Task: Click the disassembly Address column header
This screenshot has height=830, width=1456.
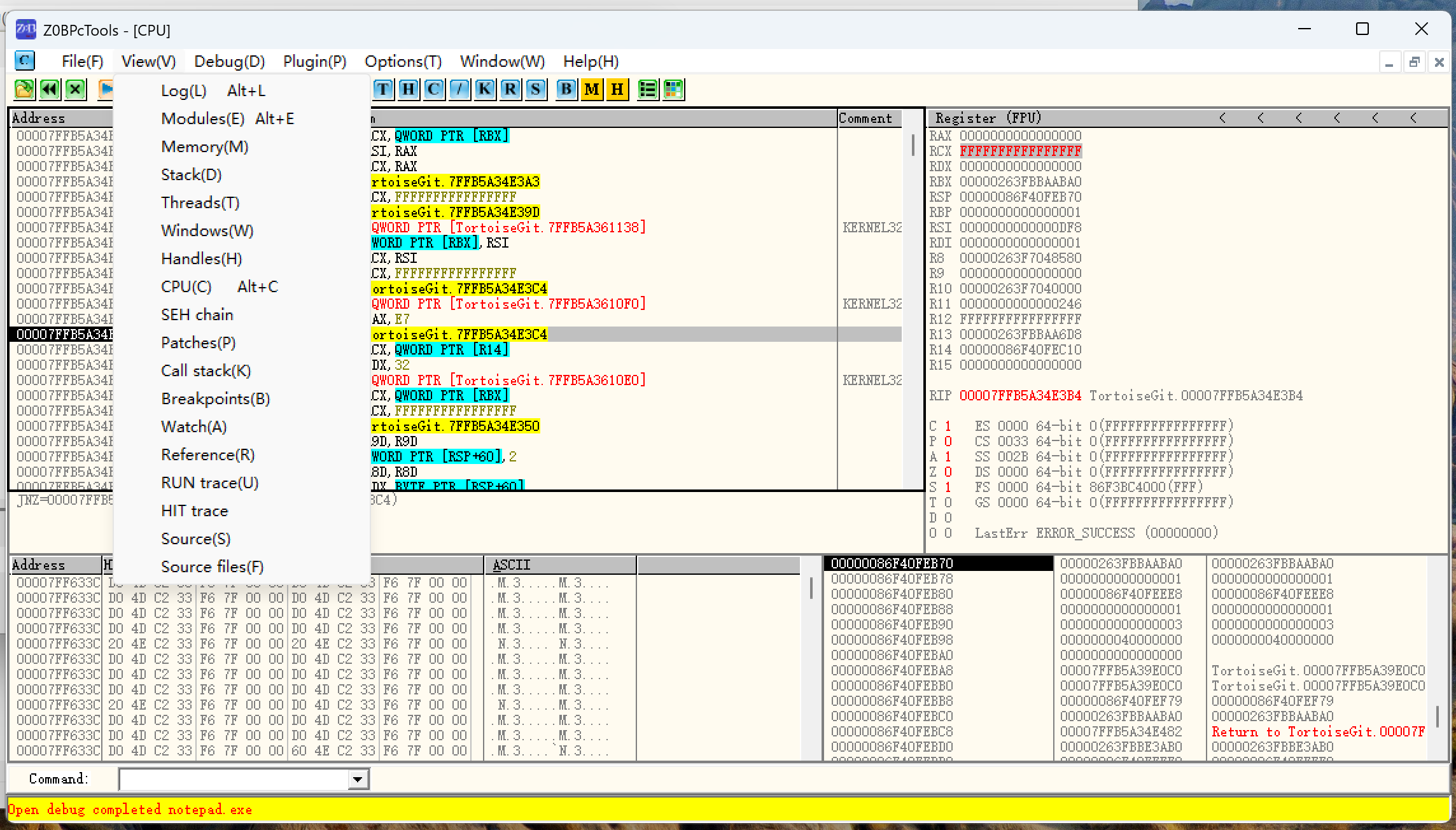Action: 61,118
